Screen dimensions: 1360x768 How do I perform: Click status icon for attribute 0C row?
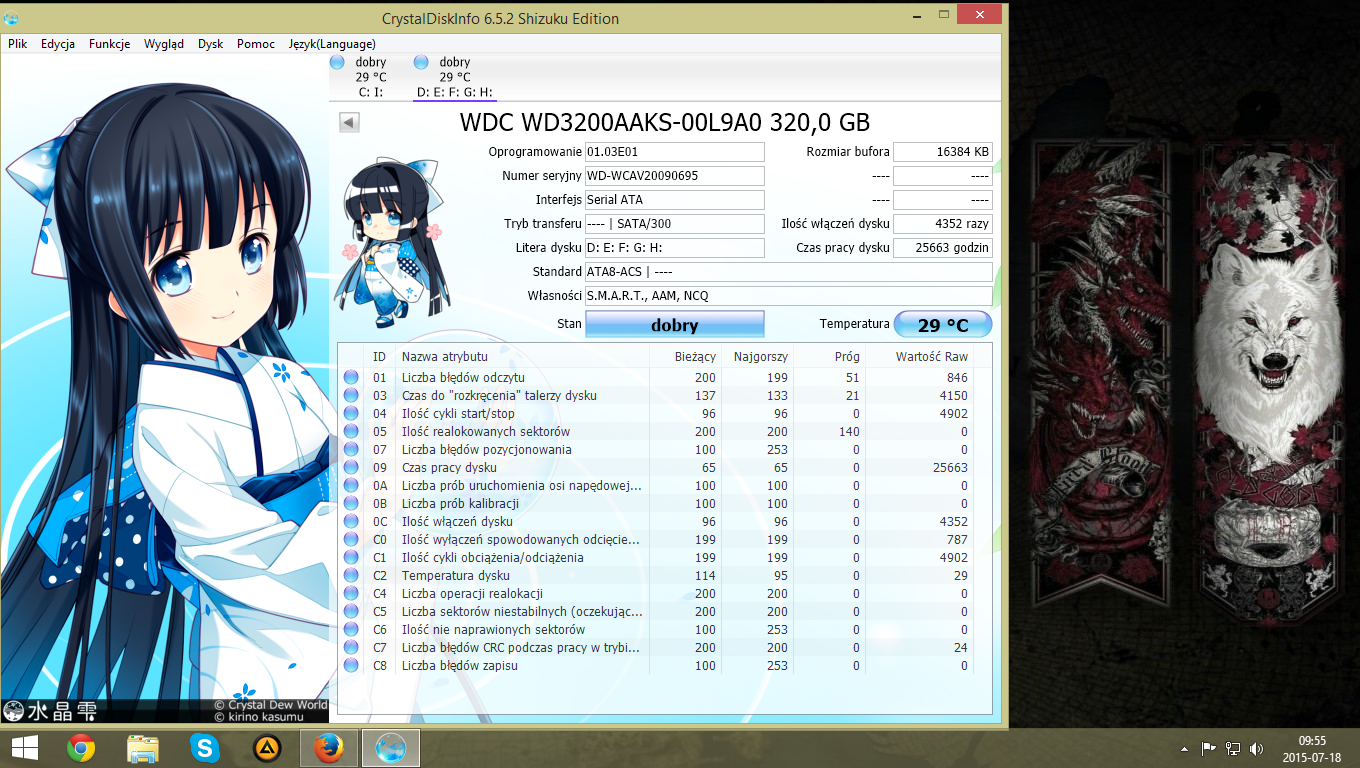pyautogui.click(x=351, y=522)
